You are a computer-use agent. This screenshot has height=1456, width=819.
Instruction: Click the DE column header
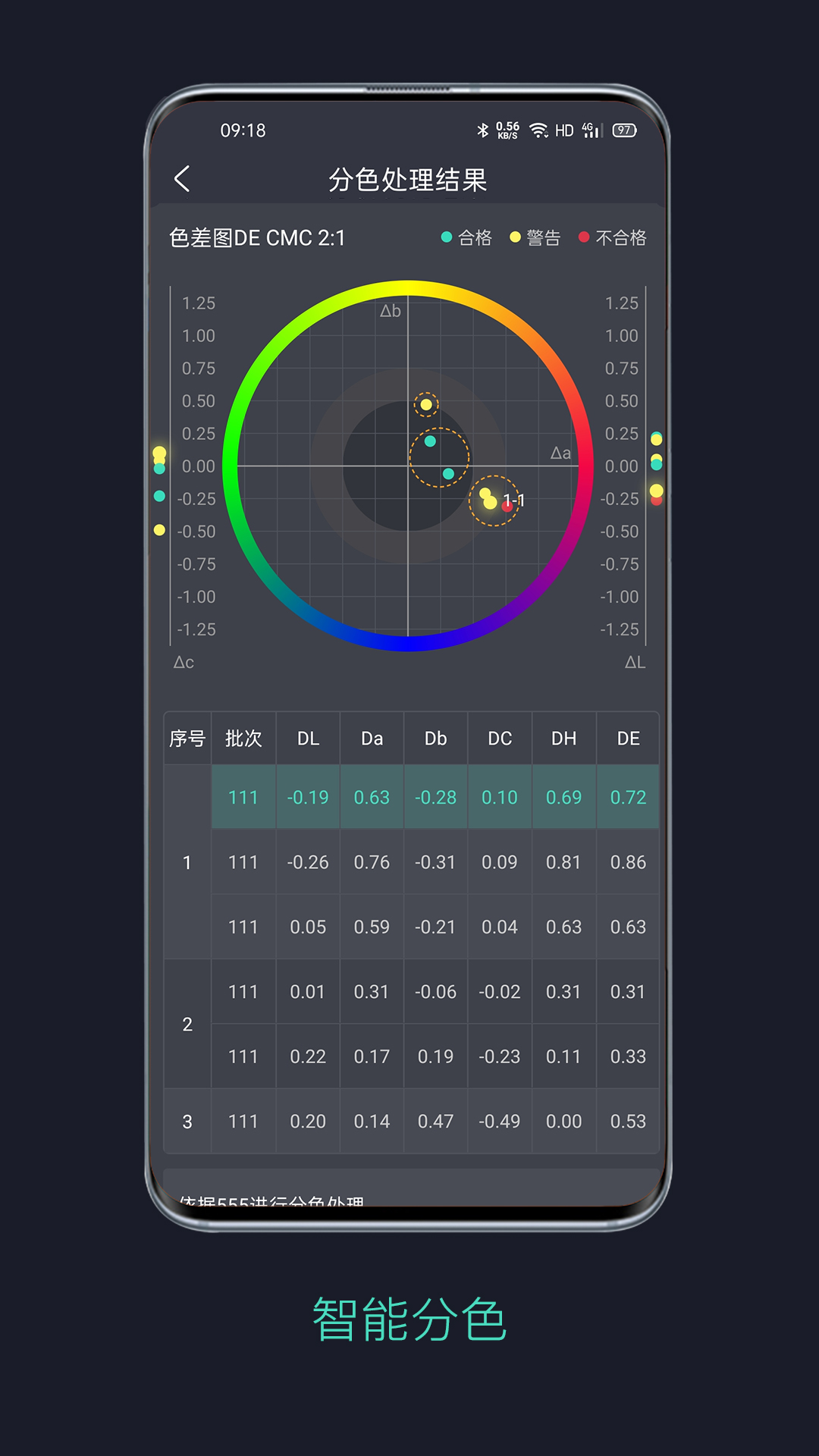click(x=628, y=739)
